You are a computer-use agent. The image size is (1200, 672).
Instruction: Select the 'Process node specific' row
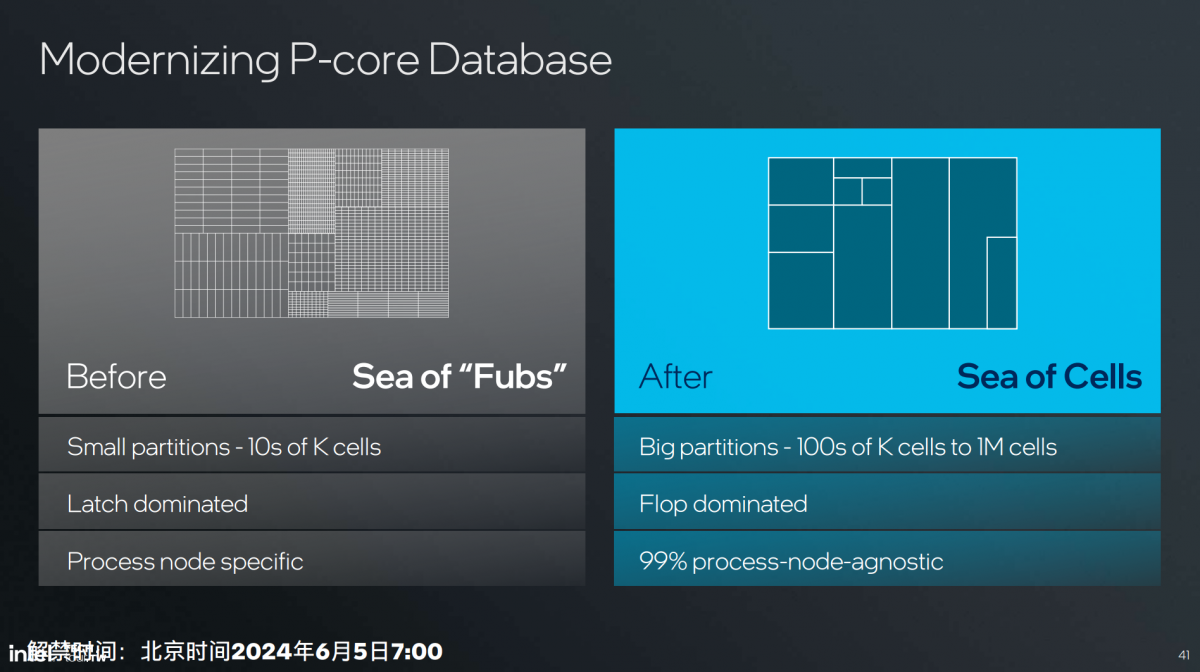pyautogui.click(x=312, y=560)
